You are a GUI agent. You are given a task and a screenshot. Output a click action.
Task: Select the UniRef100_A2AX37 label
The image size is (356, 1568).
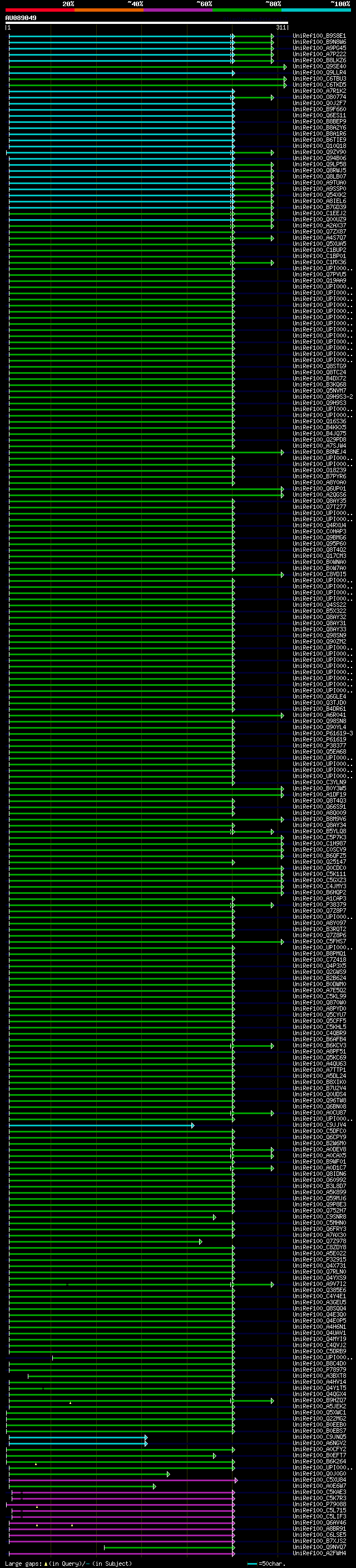point(319,225)
